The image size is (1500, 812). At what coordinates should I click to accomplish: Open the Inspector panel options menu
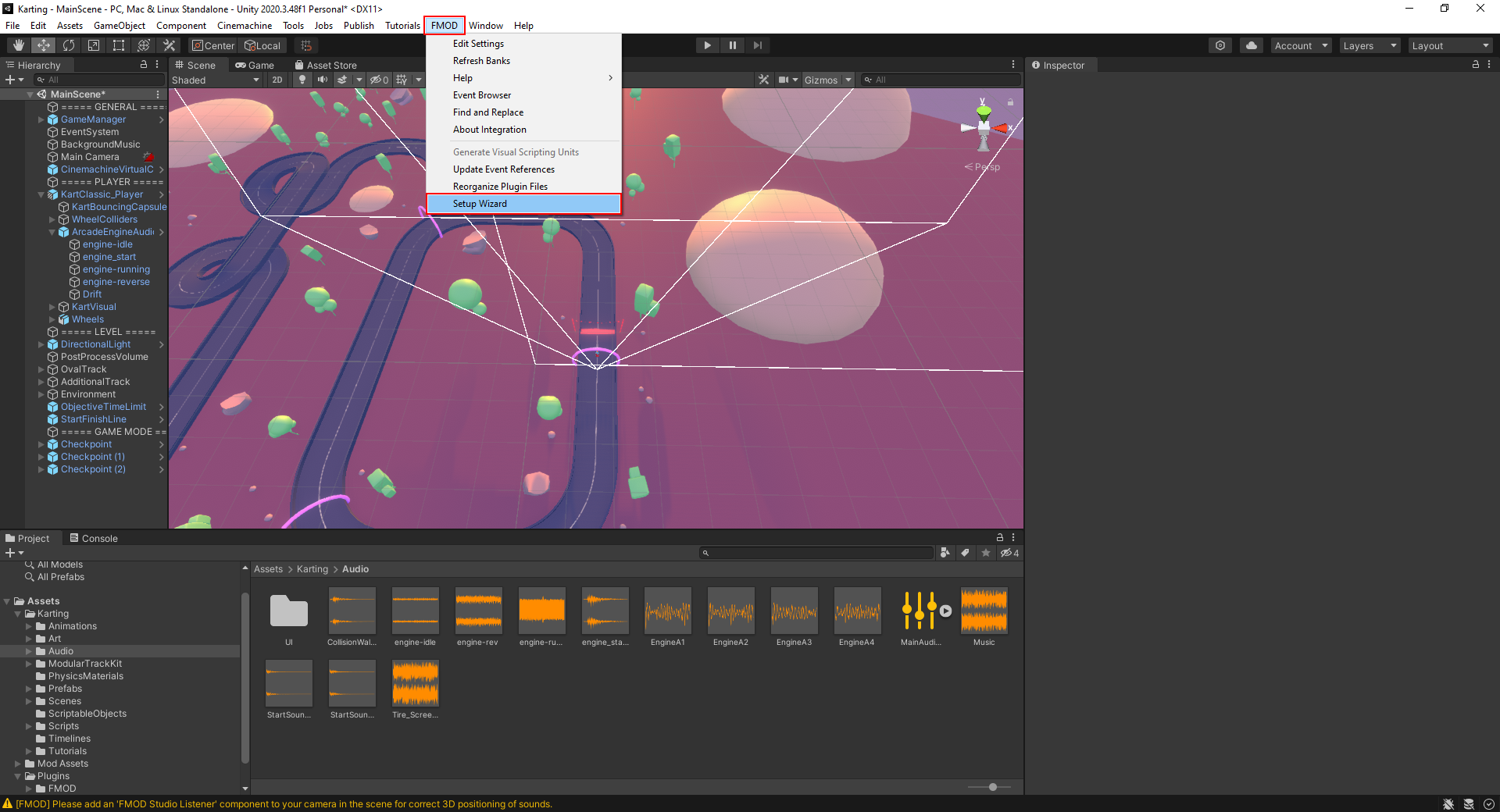tap(1489, 65)
